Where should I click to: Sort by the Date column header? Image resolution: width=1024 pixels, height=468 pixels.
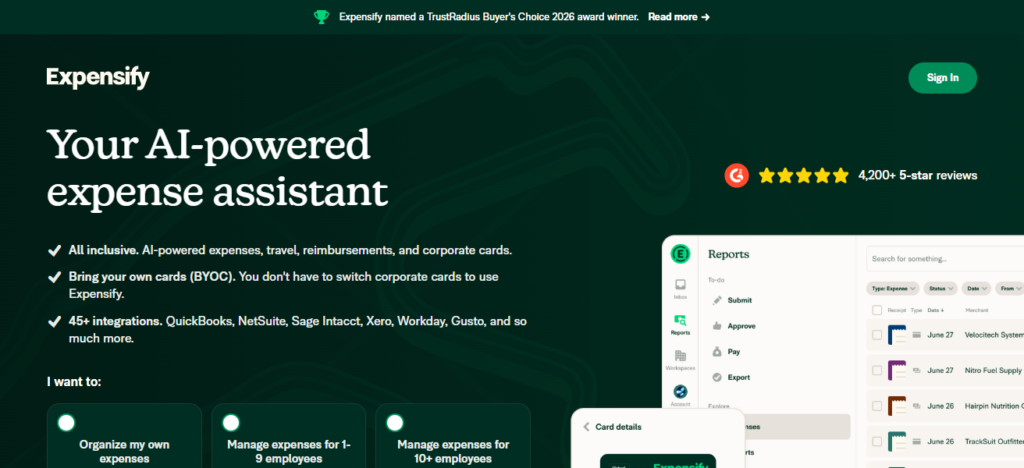tap(936, 310)
